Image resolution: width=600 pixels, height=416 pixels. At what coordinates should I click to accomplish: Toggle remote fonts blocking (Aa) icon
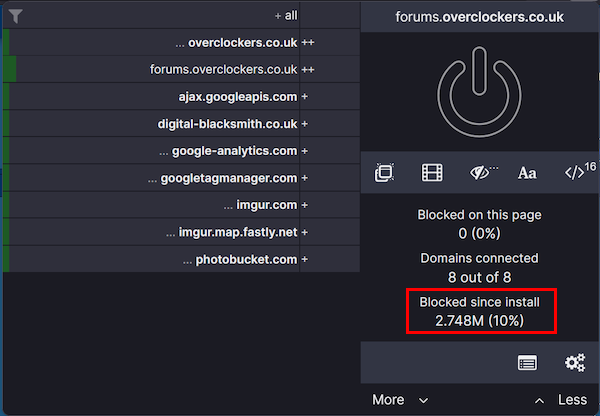[x=527, y=173]
